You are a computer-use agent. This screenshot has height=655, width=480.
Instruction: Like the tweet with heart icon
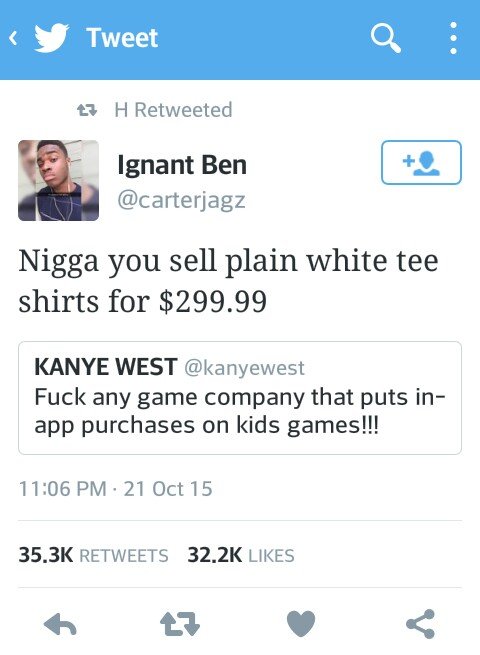coord(301,624)
